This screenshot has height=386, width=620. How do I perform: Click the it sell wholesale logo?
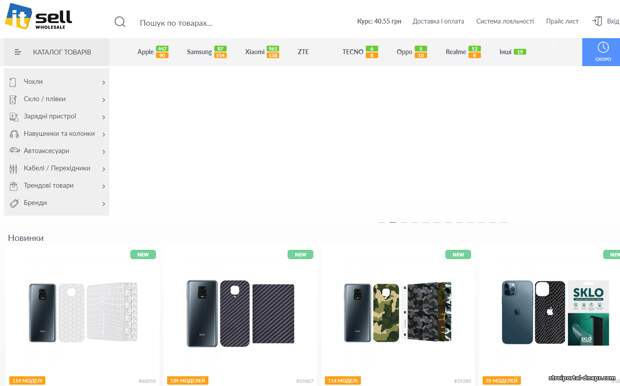tap(38, 16)
